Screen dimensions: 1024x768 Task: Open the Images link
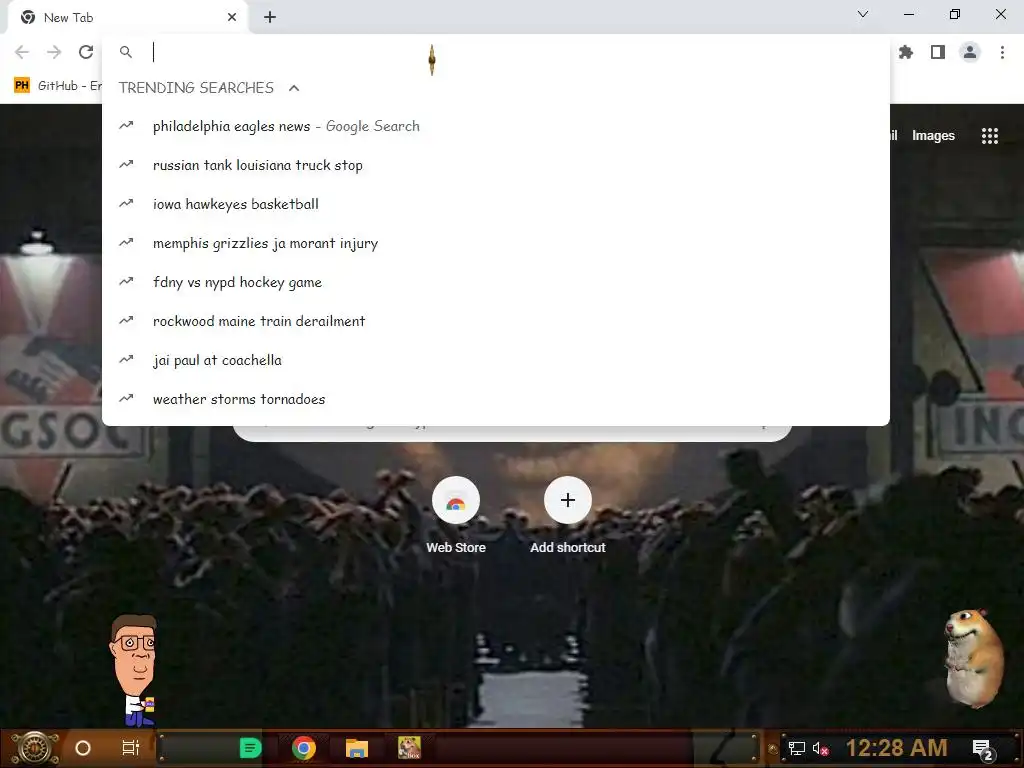coord(933,135)
